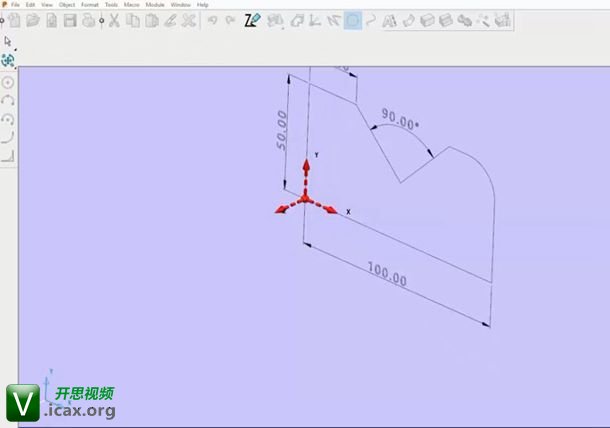Select the 50.00 dimension text
The width and height of the screenshot is (610, 428).
(x=282, y=130)
